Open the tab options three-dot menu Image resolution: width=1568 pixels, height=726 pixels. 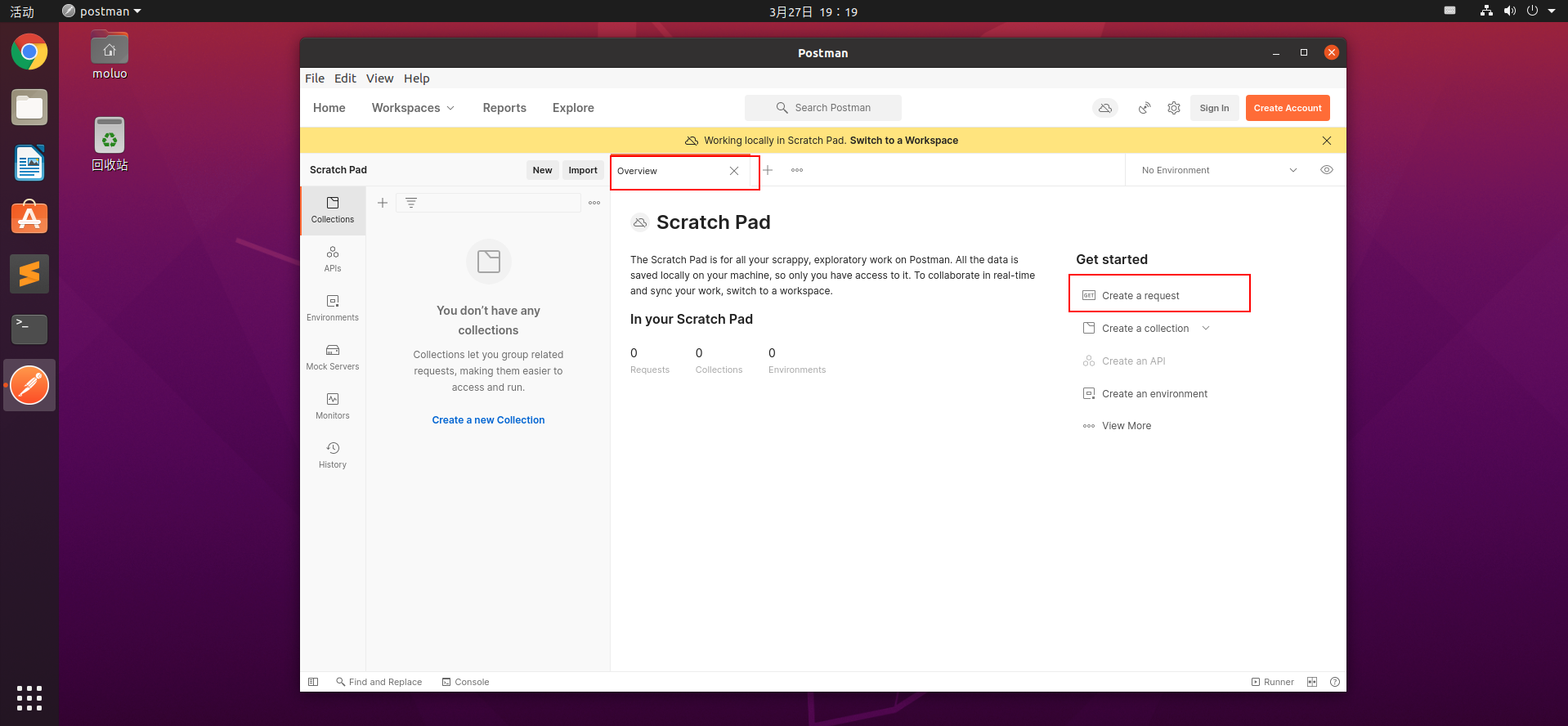pyautogui.click(x=797, y=170)
